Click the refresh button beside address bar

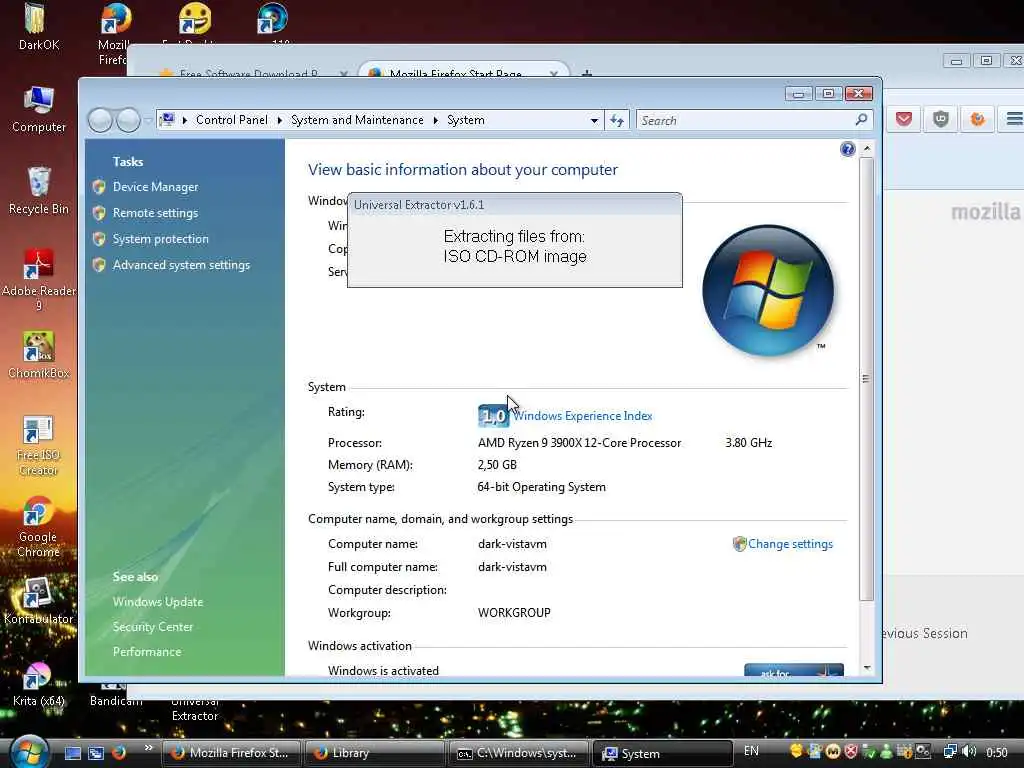point(617,121)
